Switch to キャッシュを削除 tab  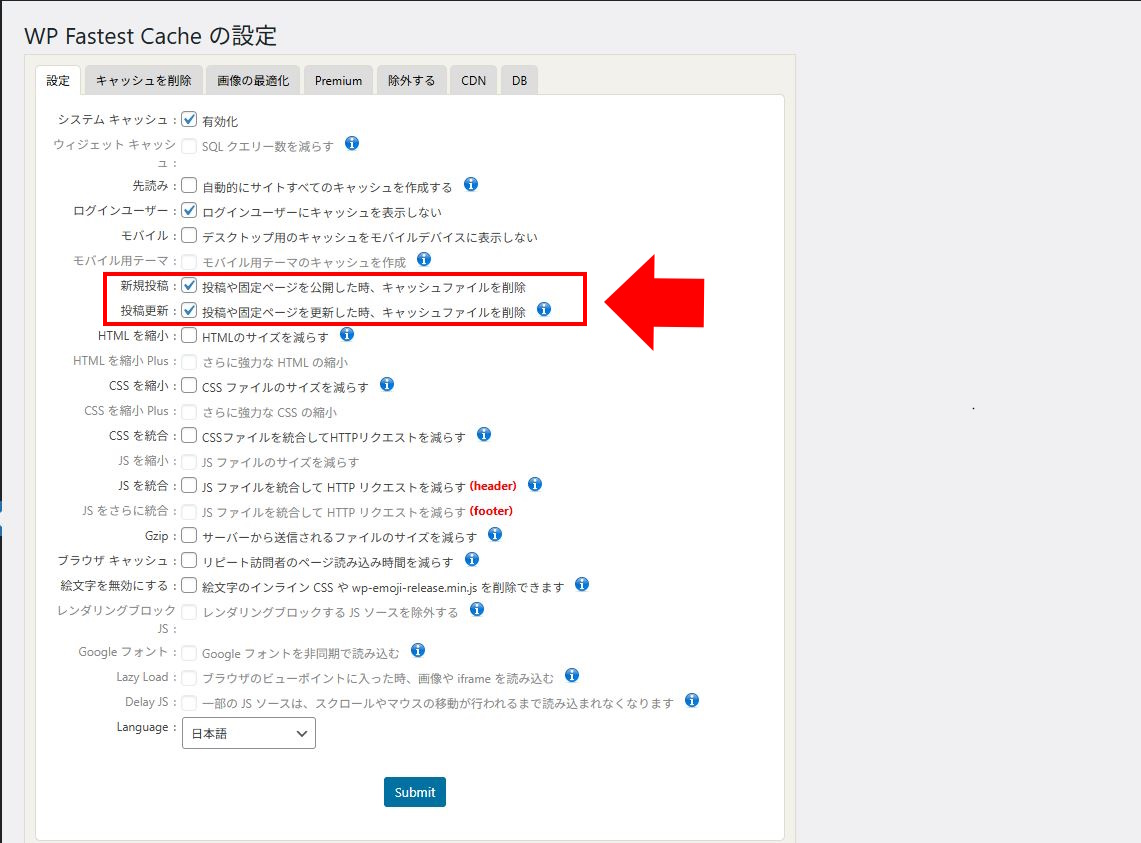(143, 80)
